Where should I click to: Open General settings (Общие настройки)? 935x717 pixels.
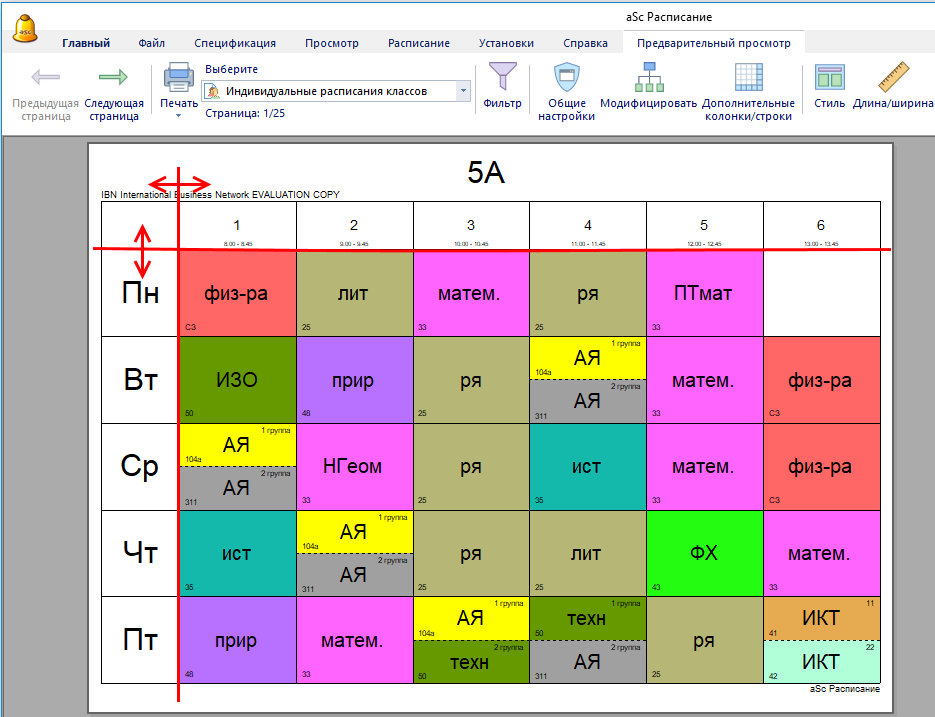567,78
